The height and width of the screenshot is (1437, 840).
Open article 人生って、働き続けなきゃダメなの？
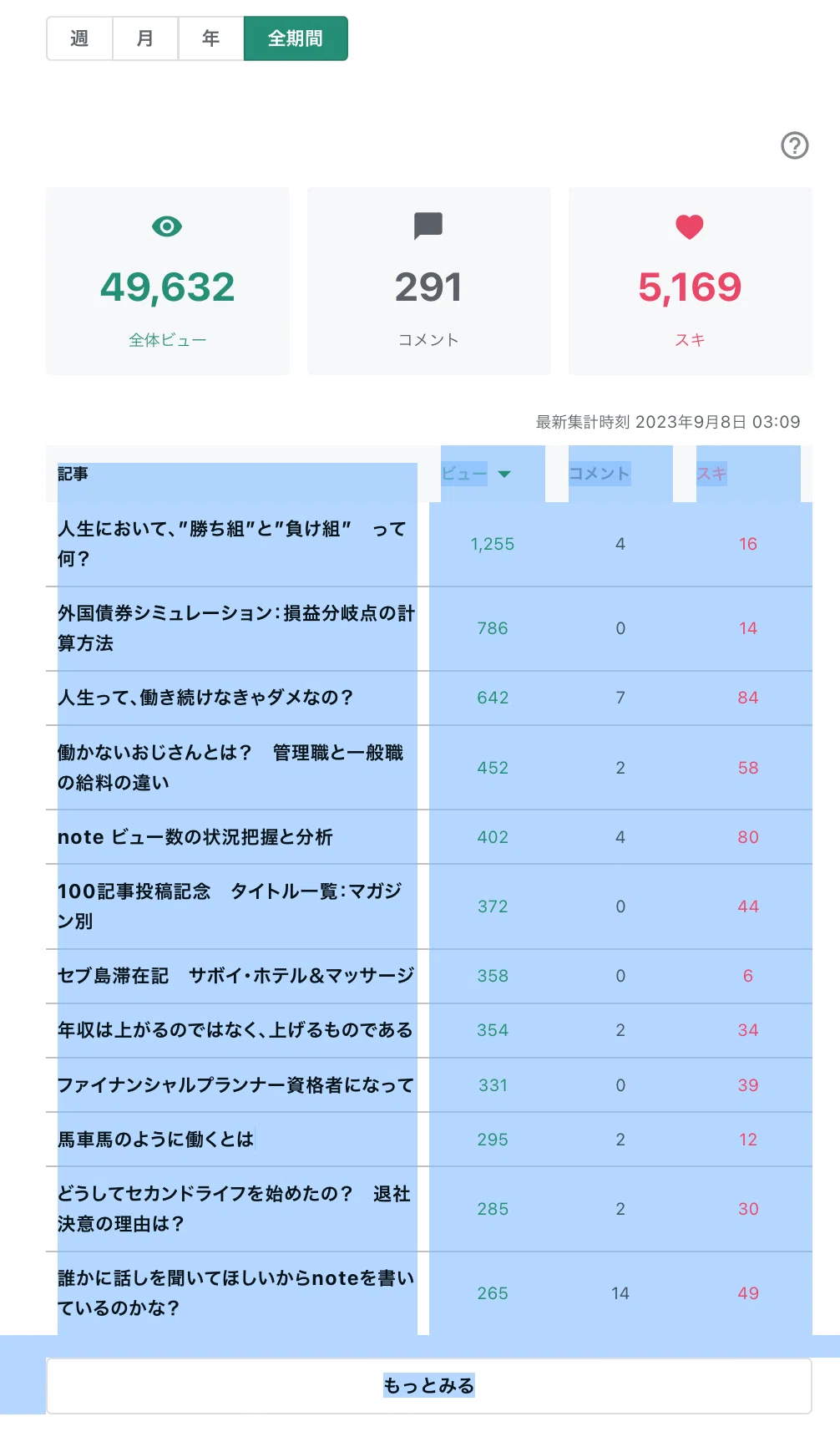point(205,698)
